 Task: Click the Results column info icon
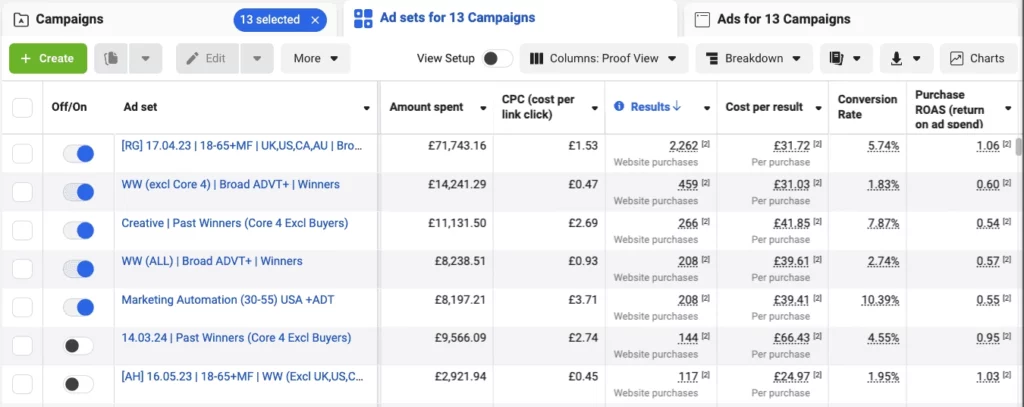point(619,106)
